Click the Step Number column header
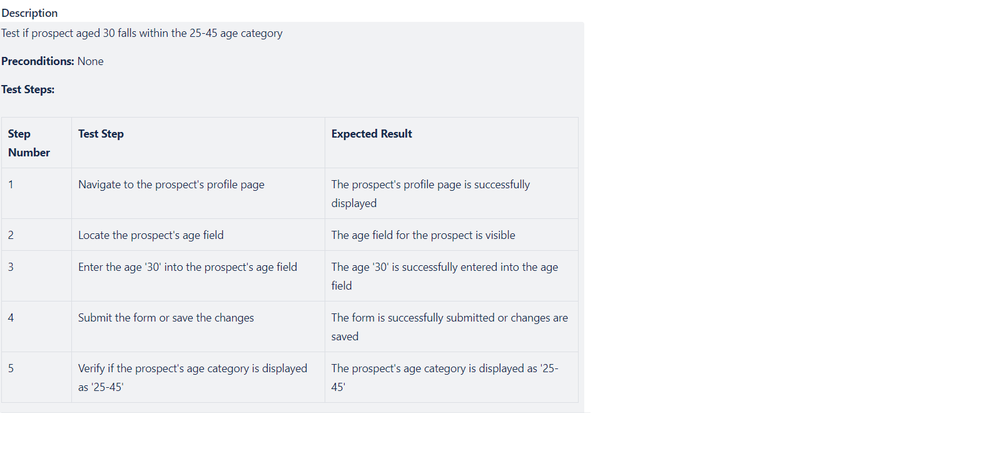The width and height of the screenshot is (999, 456). pyautogui.click(x=36, y=143)
